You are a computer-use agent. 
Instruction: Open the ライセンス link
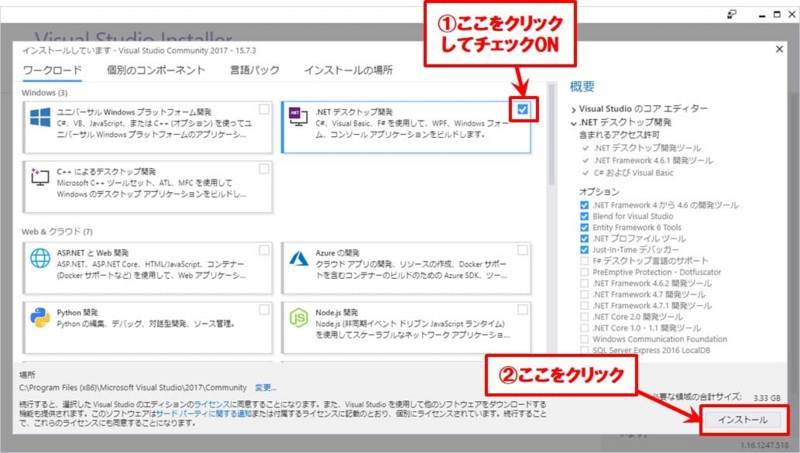pyautogui.click(x=212, y=404)
